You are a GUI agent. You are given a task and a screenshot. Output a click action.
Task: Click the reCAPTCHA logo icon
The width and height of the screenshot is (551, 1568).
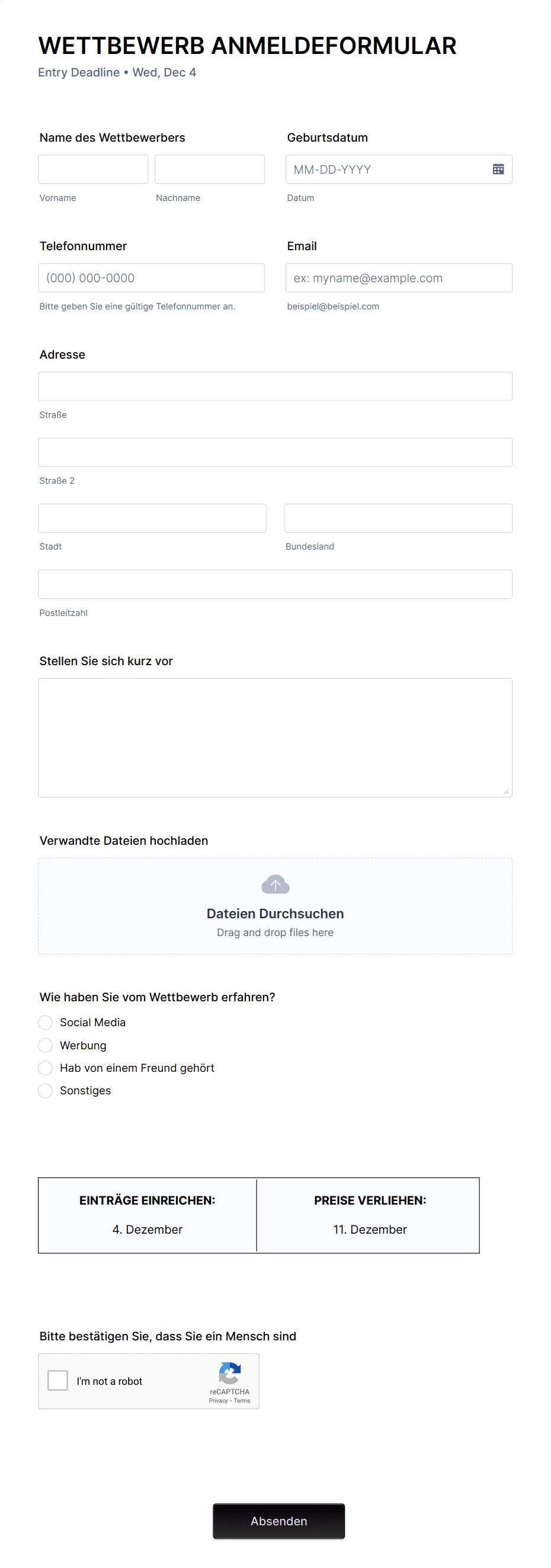[229, 1372]
